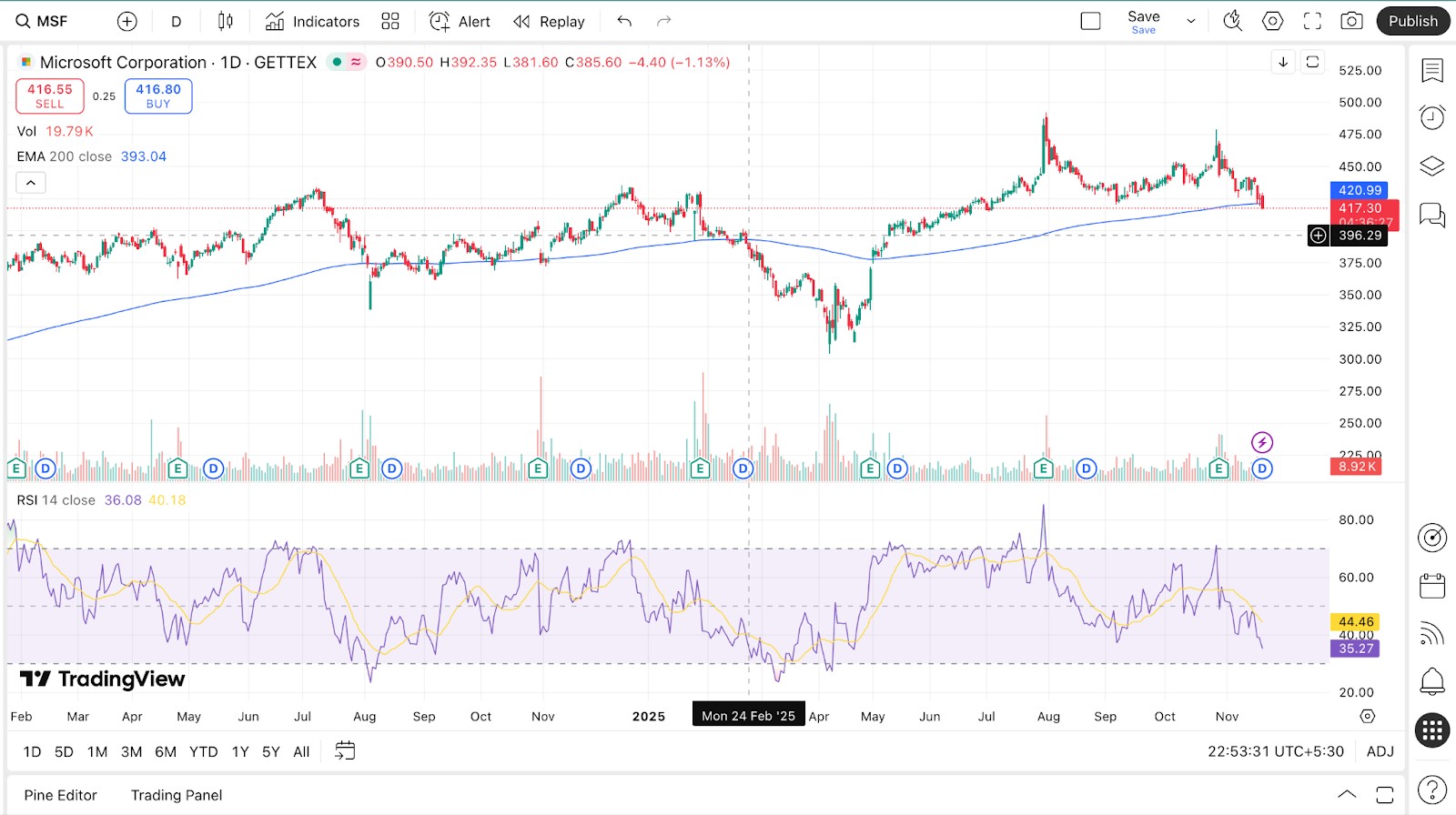Add a symbol to compare with plus icon
This screenshot has height=815, width=1456.
[x=127, y=21]
